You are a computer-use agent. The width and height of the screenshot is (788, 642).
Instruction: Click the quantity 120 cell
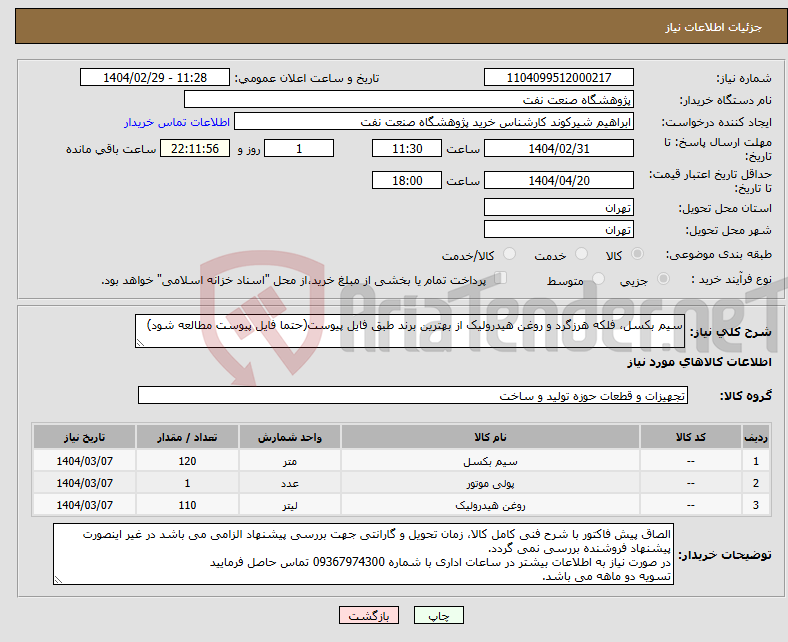point(187,461)
